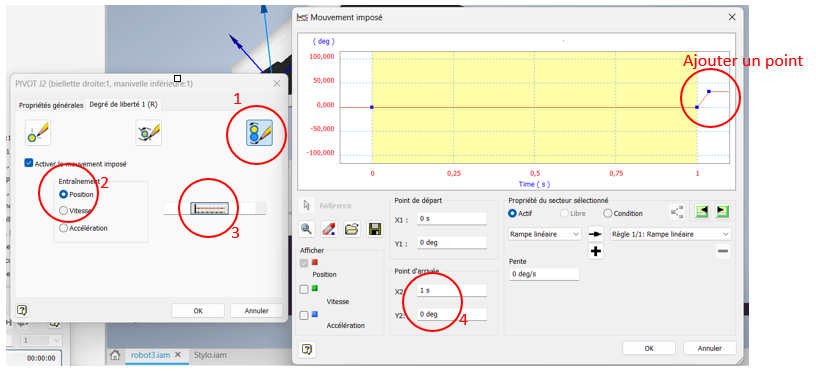Switch to the Stylo.iam document tab

pos(209,355)
